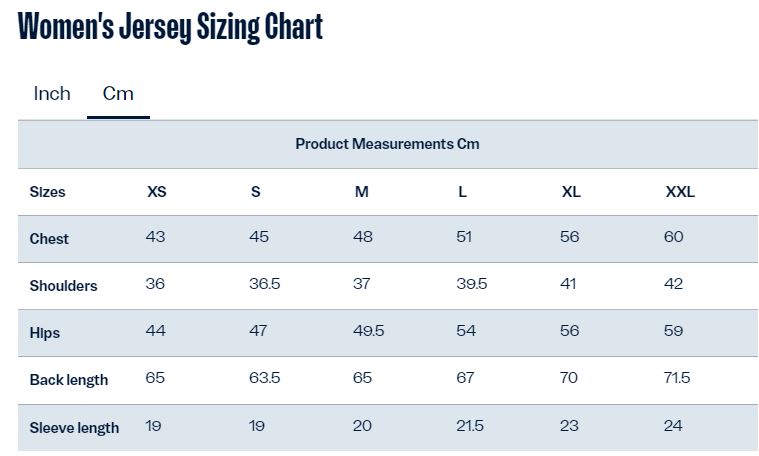Switch to the Inch tab
The width and height of the screenshot is (759, 456).
(x=52, y=93)
